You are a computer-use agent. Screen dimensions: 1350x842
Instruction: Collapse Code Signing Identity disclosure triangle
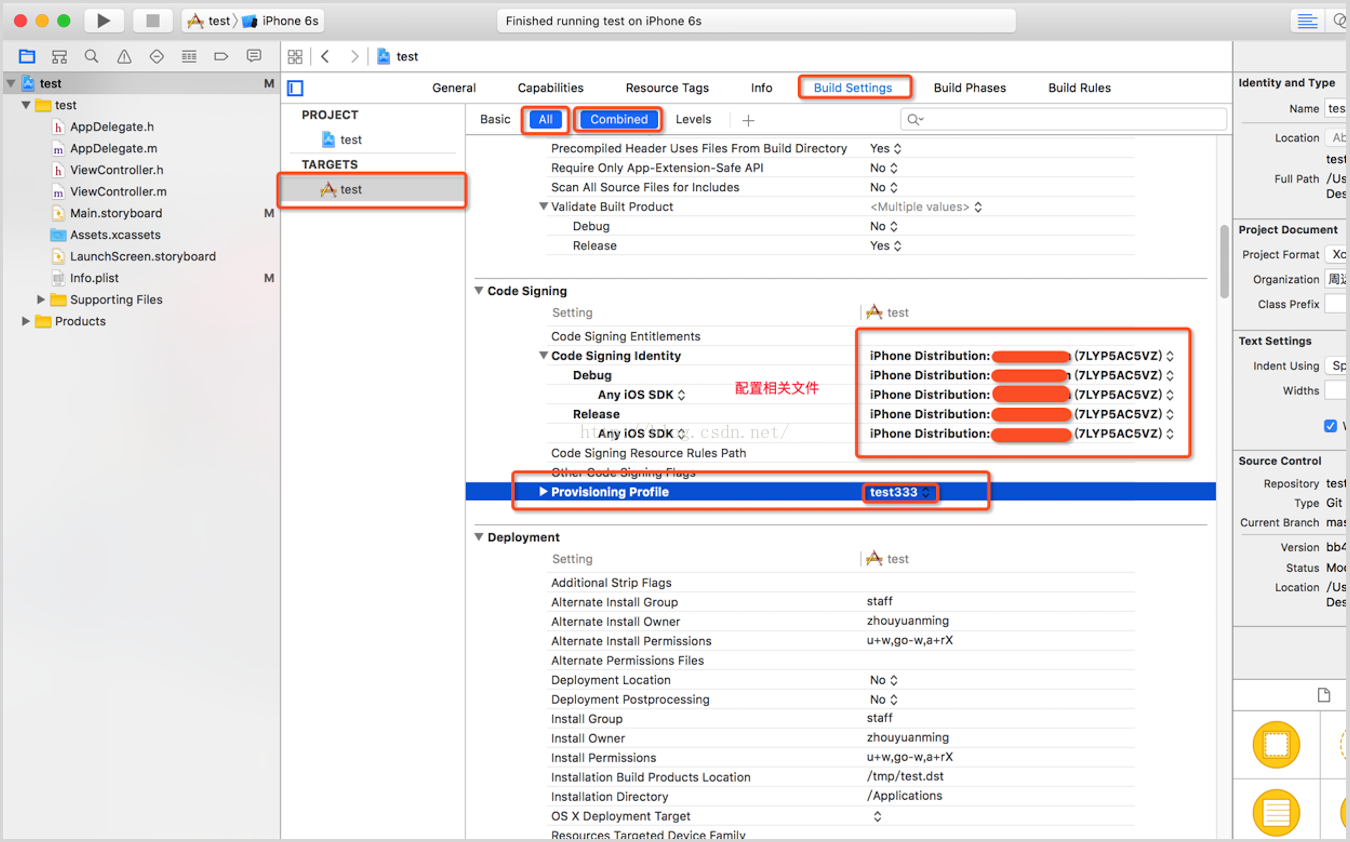544,356
